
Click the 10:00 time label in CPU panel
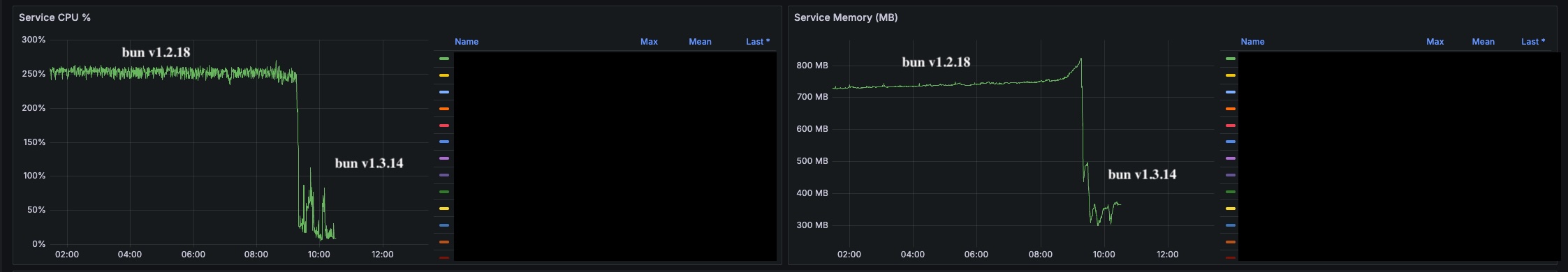click(319, 255)
